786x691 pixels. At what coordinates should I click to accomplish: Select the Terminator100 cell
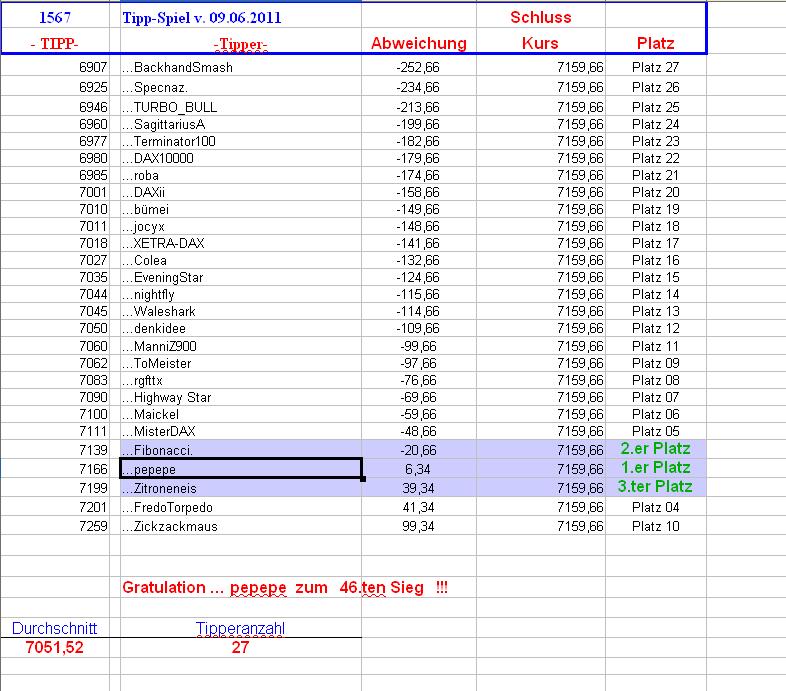241,141
